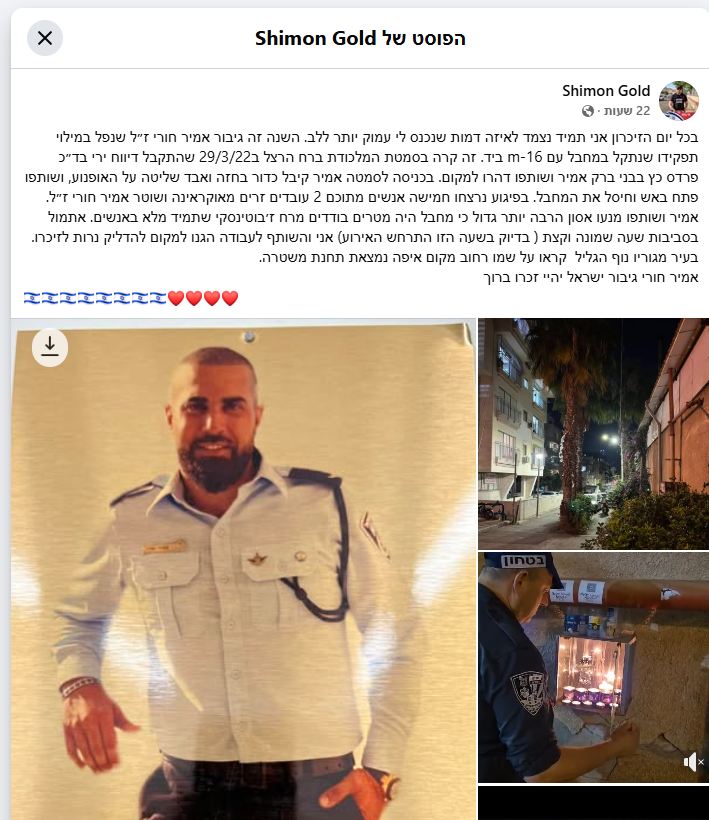Click the dialog title 'הפוסט של Shimon Gold'
This screenshot has height=820, width=709.
tap(360, 38)
